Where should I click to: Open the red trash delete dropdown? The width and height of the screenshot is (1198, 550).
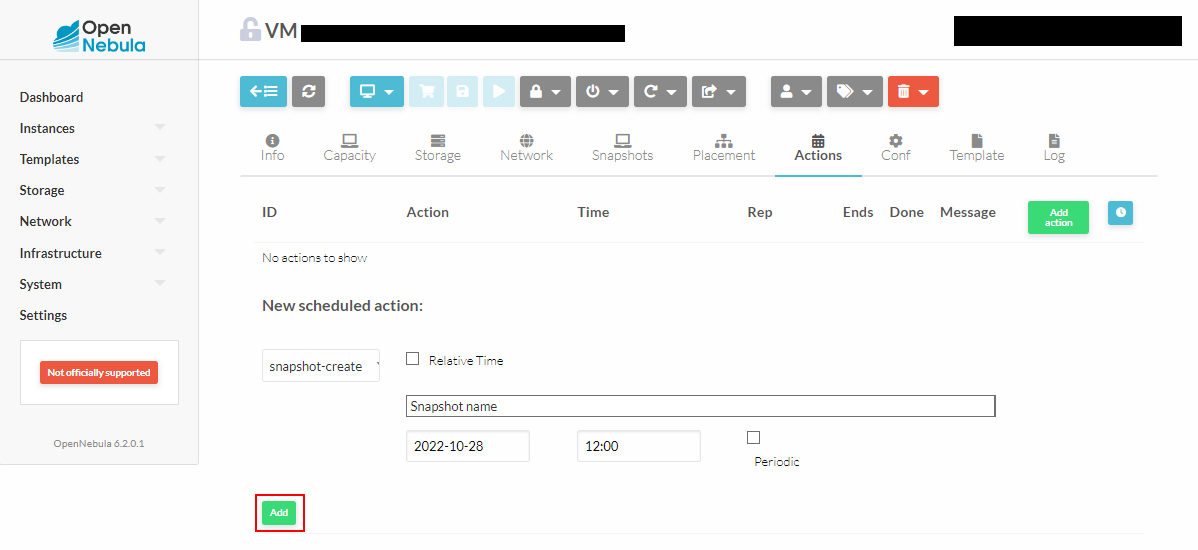[x=913, y=91]
